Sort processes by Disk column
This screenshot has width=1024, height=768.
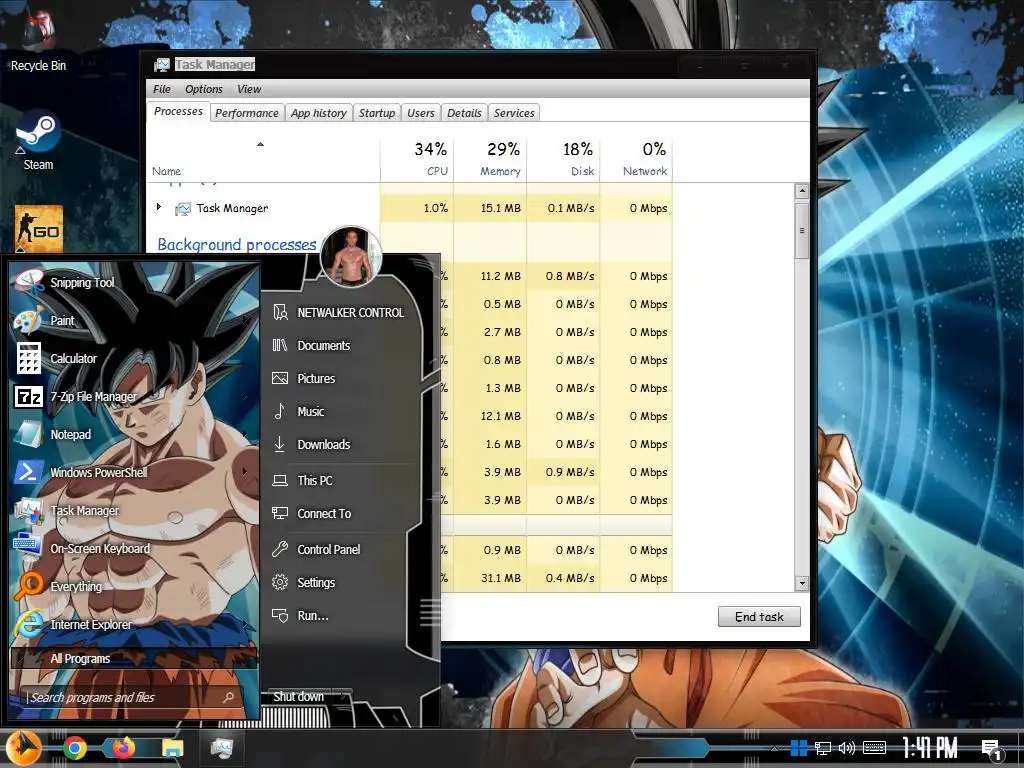564,159
